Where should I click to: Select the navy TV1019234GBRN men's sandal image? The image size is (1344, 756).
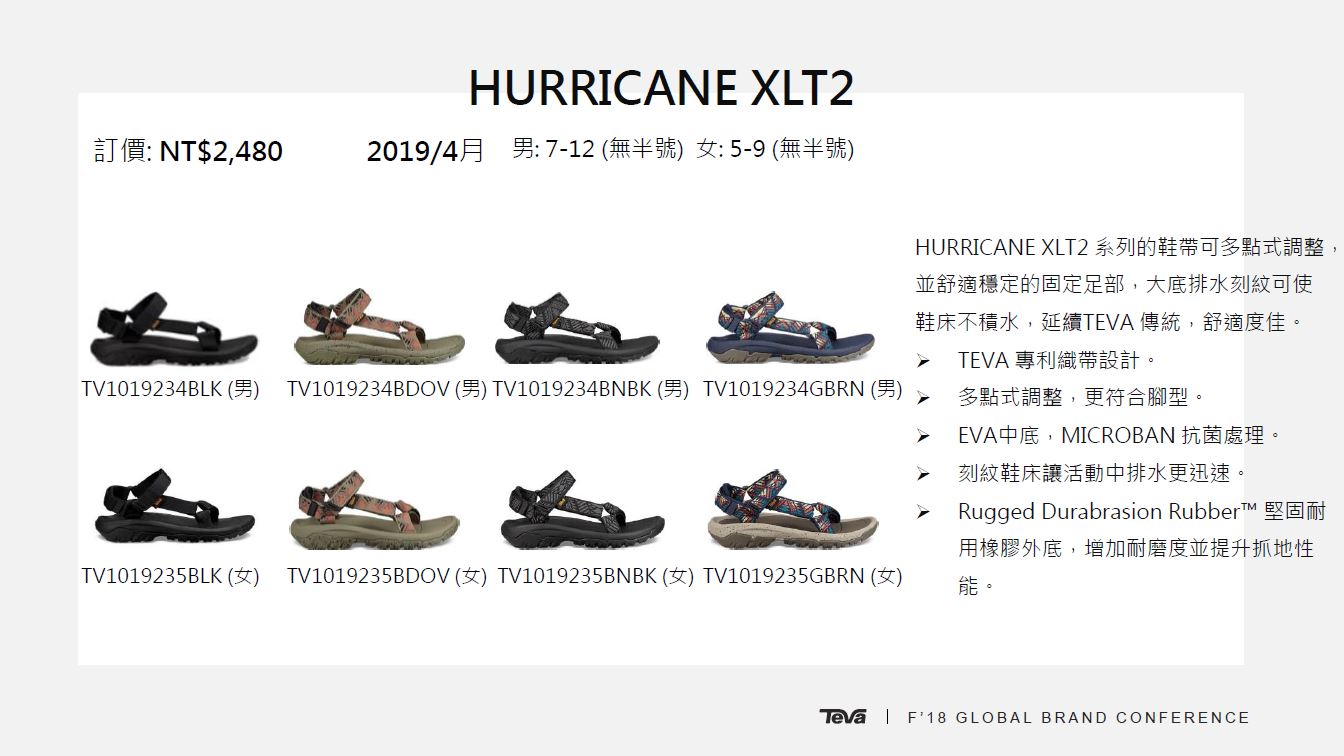tap(790, 329)
